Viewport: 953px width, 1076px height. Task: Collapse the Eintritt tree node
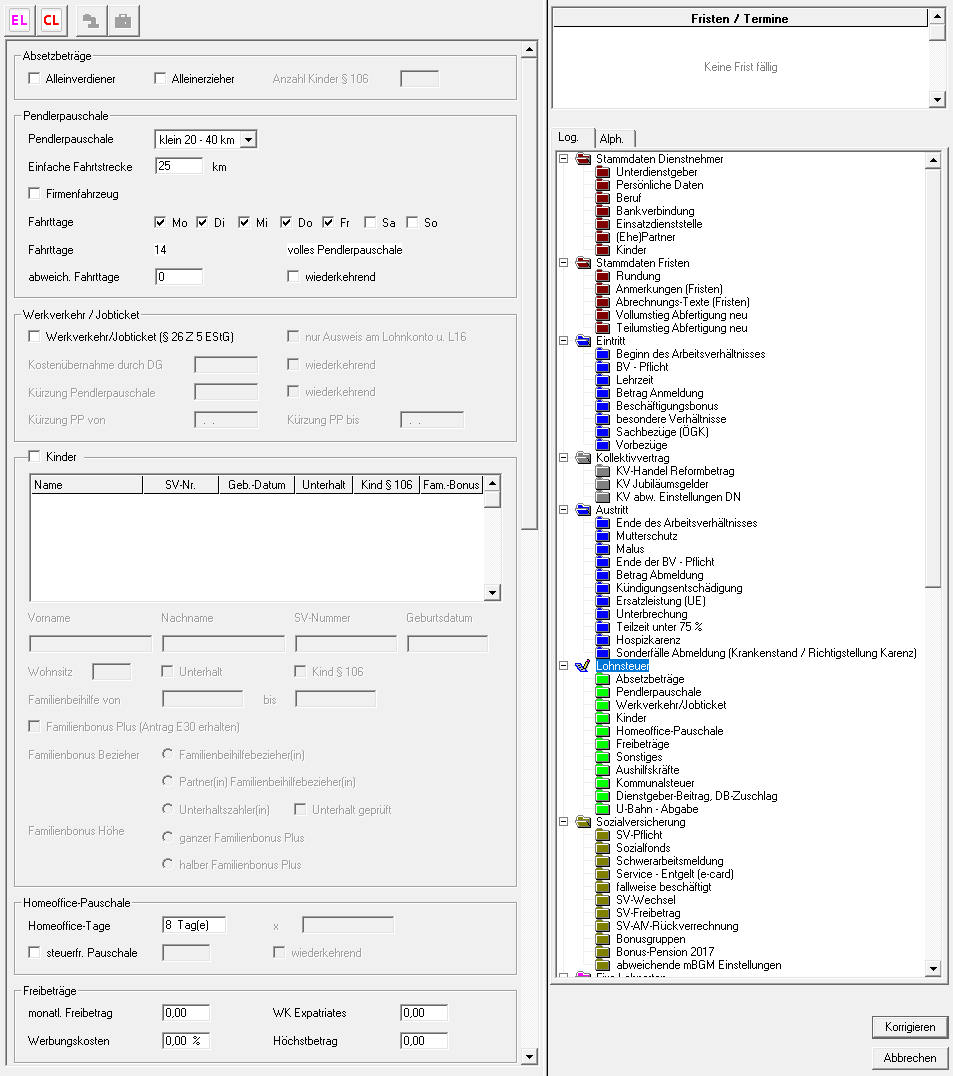(x=563, y=341)
